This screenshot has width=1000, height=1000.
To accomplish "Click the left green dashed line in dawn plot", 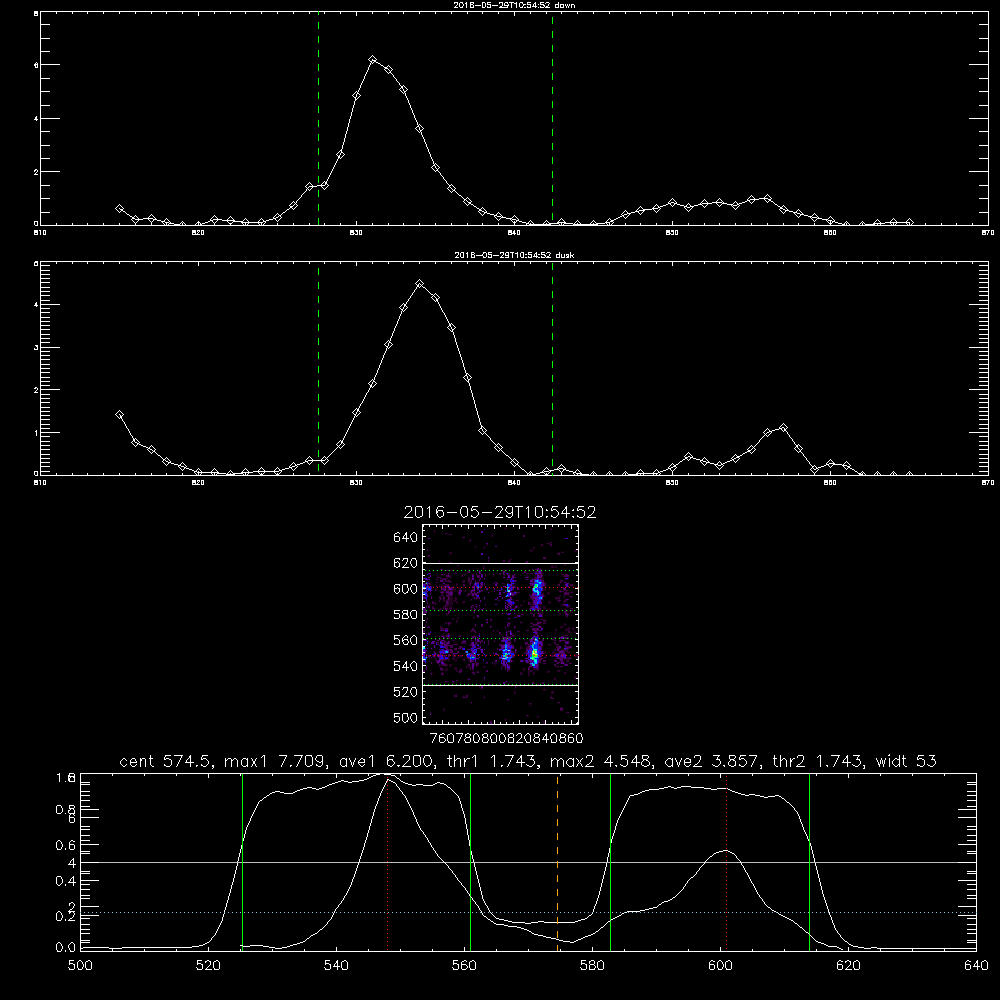I will click(318, 118).
